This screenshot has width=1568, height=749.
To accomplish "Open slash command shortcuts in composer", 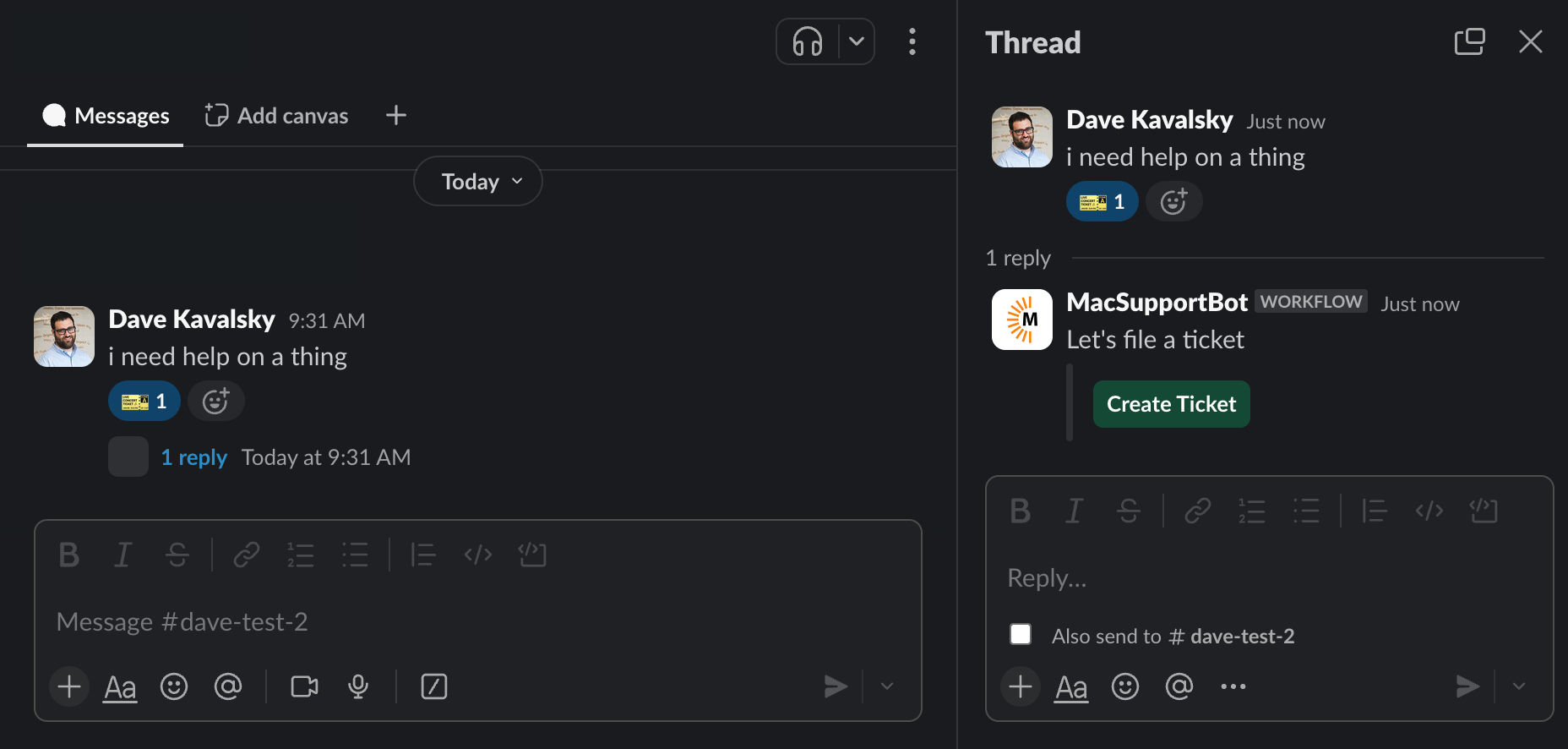I will pyautogui.click(x=434, y=686).
